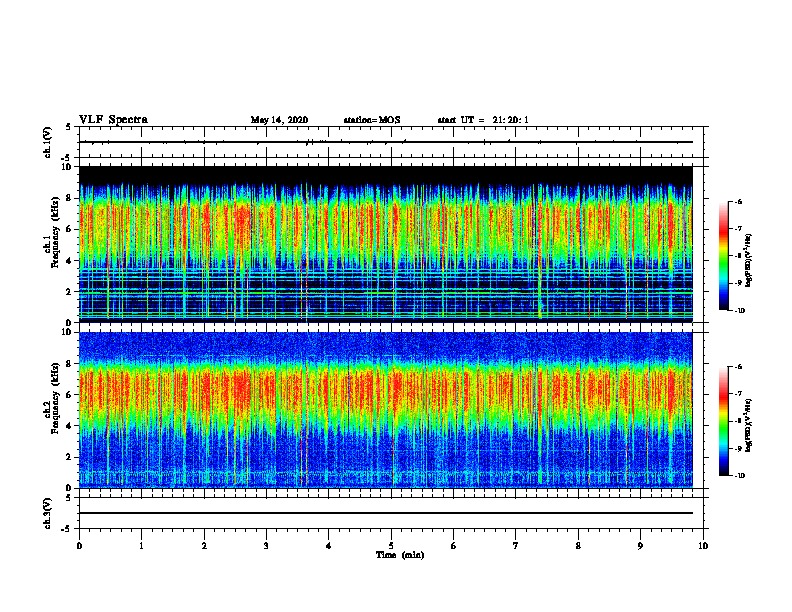Screen dimensions: 792x612
Task: Click time axis tick label '3'
Action: pos(266,546)
